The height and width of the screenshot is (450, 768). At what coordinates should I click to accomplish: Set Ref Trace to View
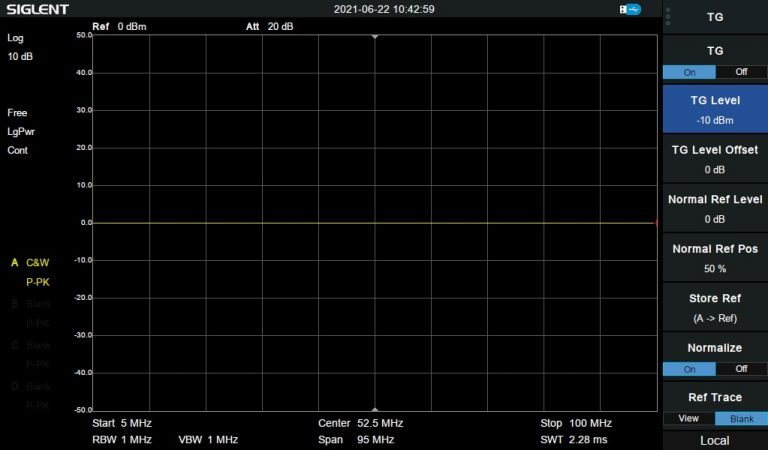pos(688,418)
